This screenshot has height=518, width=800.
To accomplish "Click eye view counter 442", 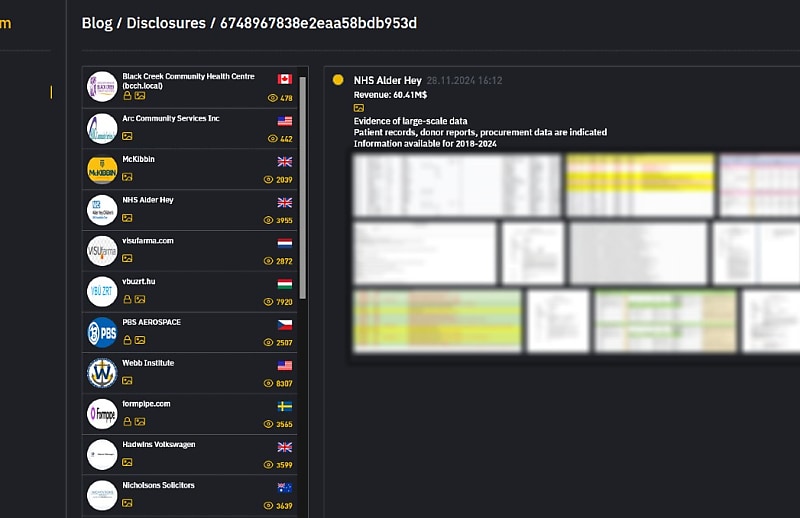I will click(280, 139).
